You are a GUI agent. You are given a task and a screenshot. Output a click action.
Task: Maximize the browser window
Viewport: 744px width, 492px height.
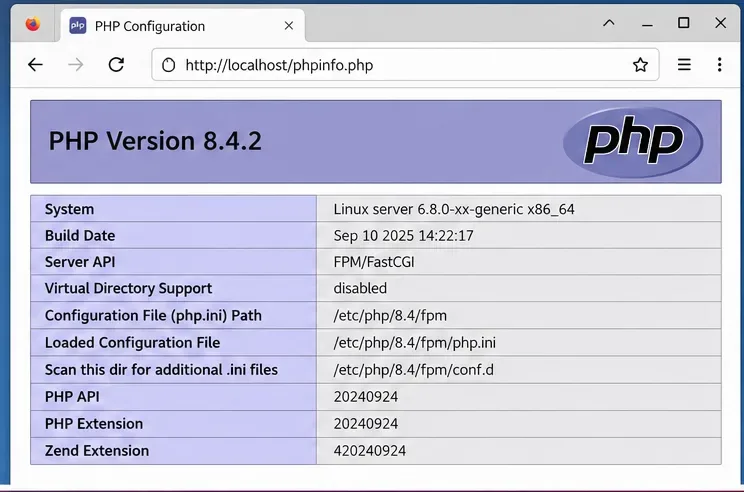point(683,23)
